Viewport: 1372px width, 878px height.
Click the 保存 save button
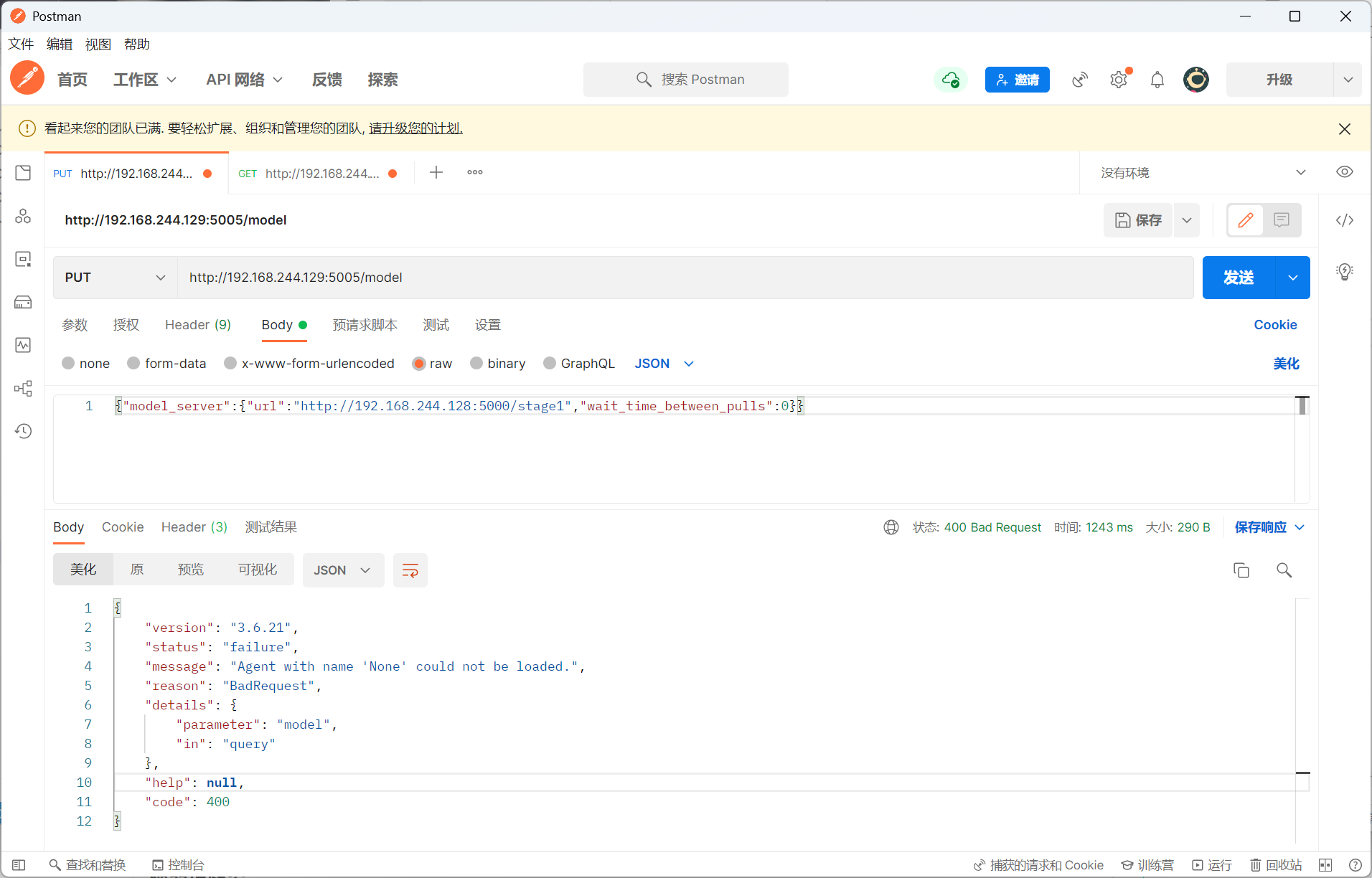click(x=1138, y=220)
